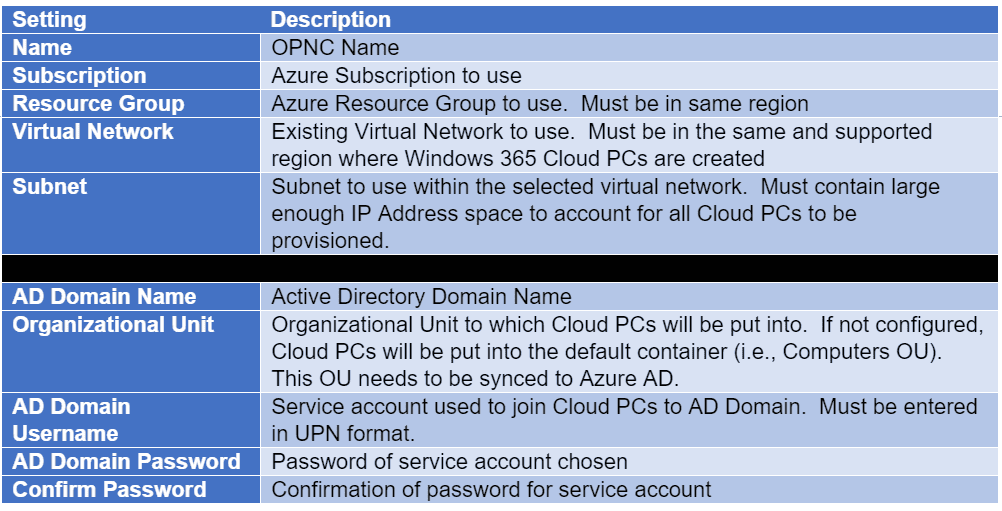The height and width of the screenshot is (511, 1002).
Task: Click the black divider row
Action: (x=500, y=268)
